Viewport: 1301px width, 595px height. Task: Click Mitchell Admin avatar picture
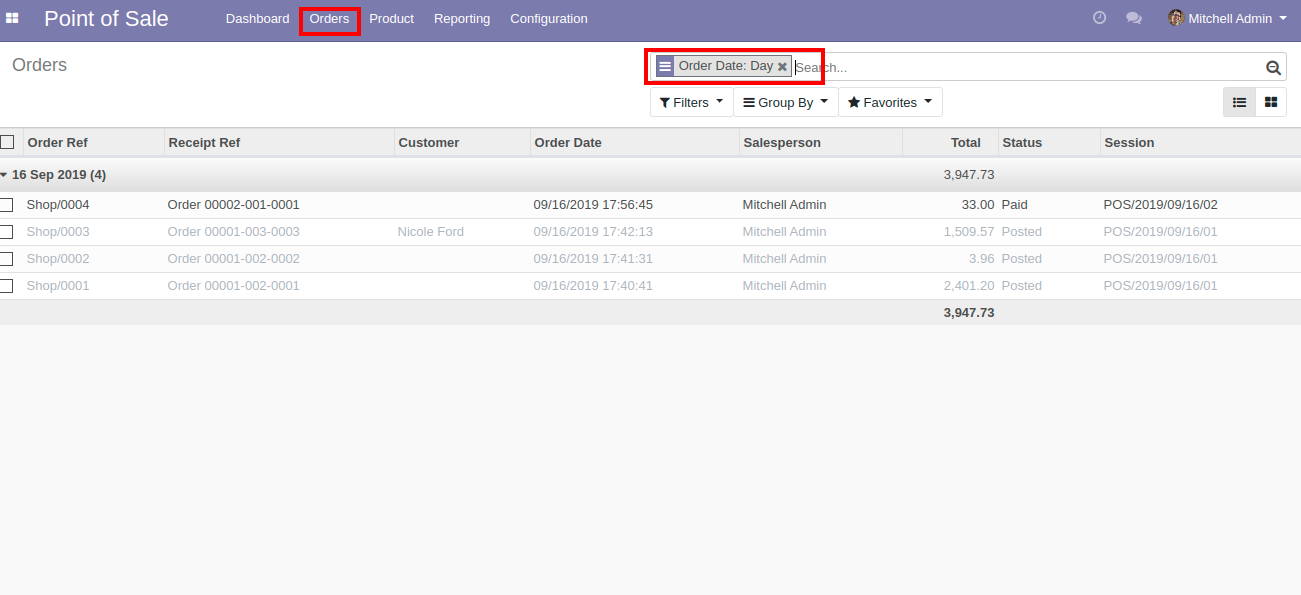pyautogui.click(x=1176, y=18)
